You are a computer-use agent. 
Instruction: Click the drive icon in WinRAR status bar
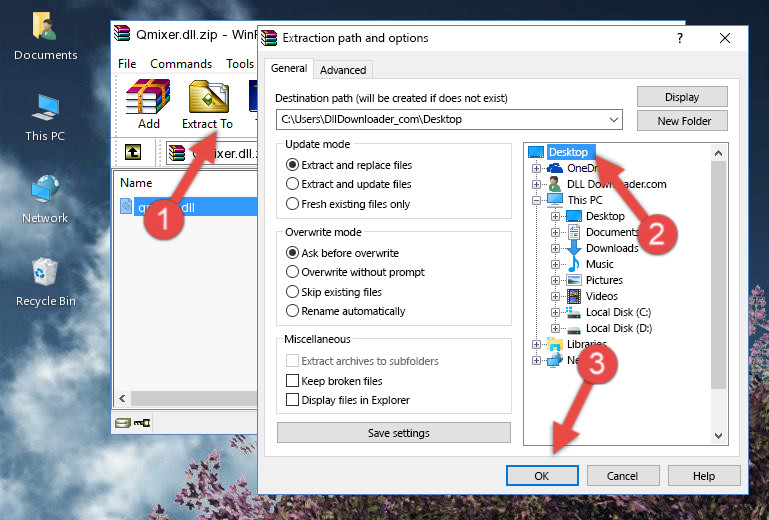click(123, 422)
